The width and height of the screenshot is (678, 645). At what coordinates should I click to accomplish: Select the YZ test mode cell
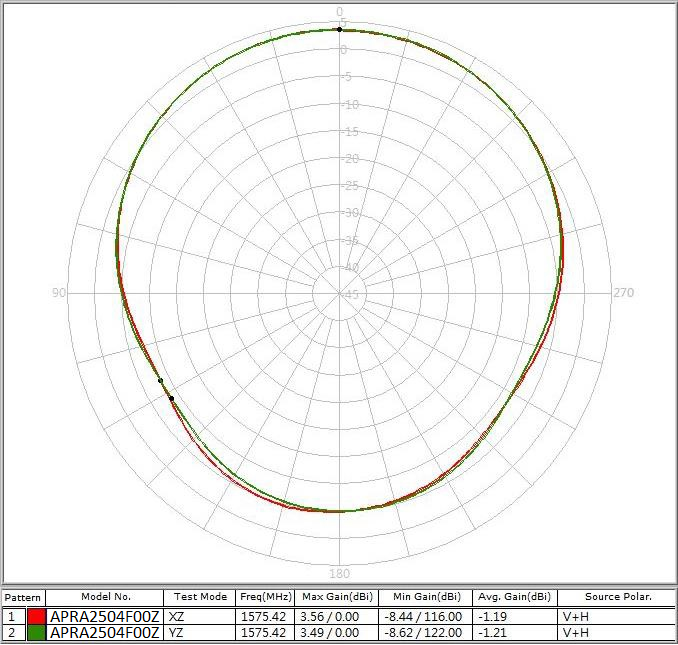click(x=177, y=633)
